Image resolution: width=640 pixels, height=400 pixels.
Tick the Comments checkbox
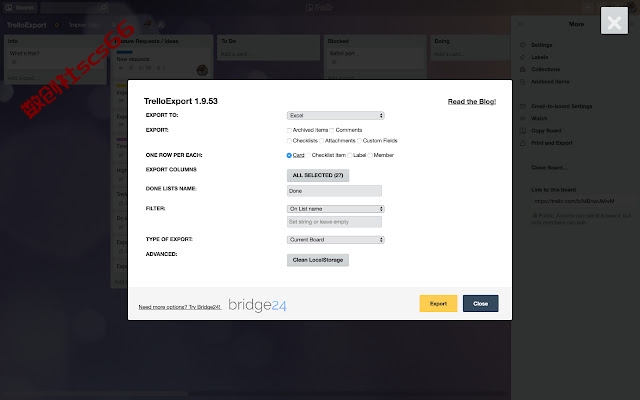(332, 130)
